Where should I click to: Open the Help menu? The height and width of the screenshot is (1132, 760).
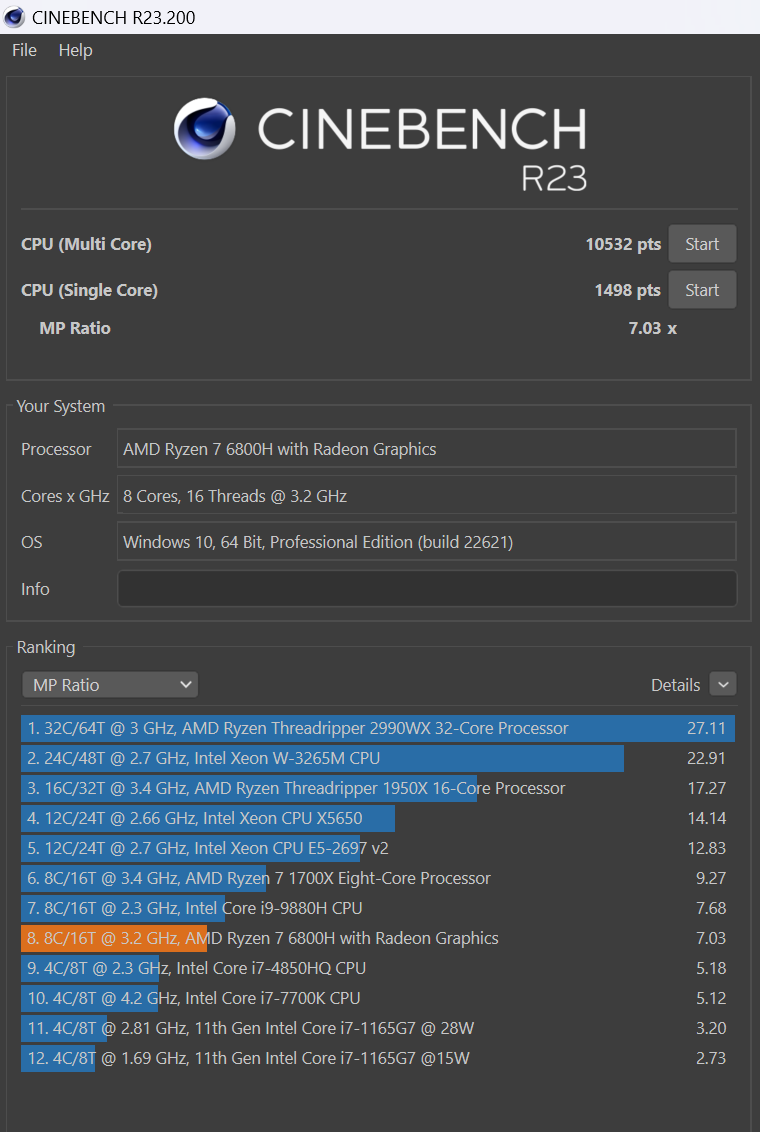(x=76, y=51)
